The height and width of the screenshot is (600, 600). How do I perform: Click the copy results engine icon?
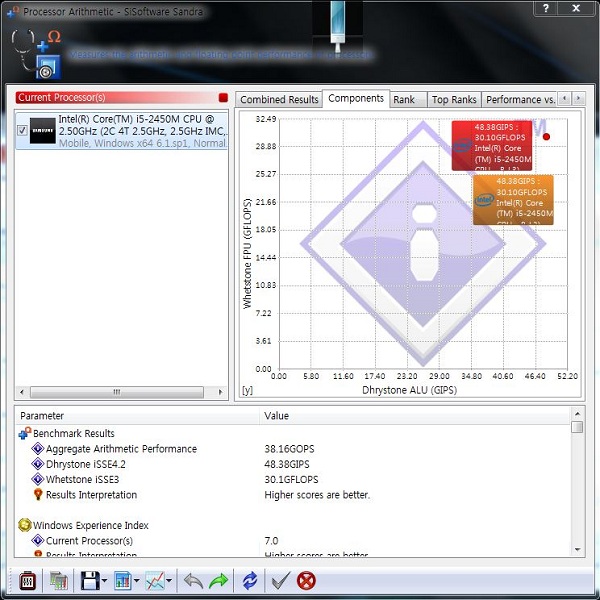(x=59, y=581)
